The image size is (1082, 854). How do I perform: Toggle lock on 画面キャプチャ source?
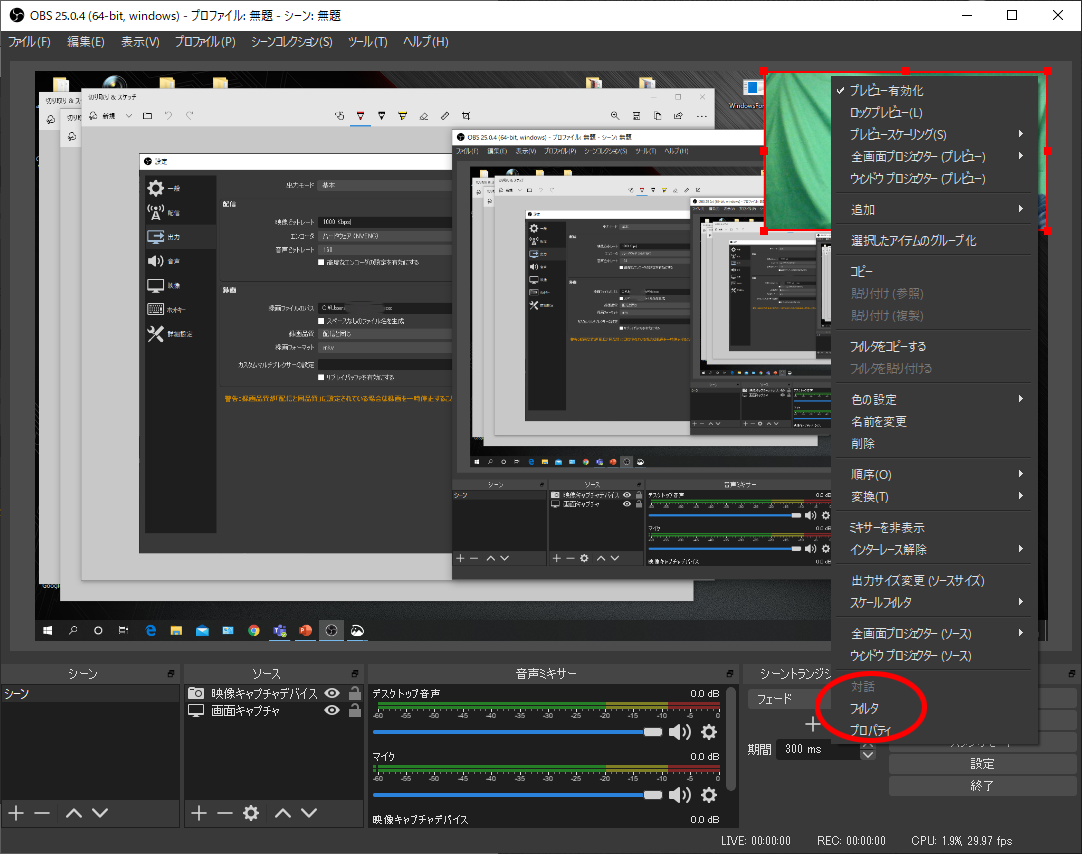tap(355, 710)
